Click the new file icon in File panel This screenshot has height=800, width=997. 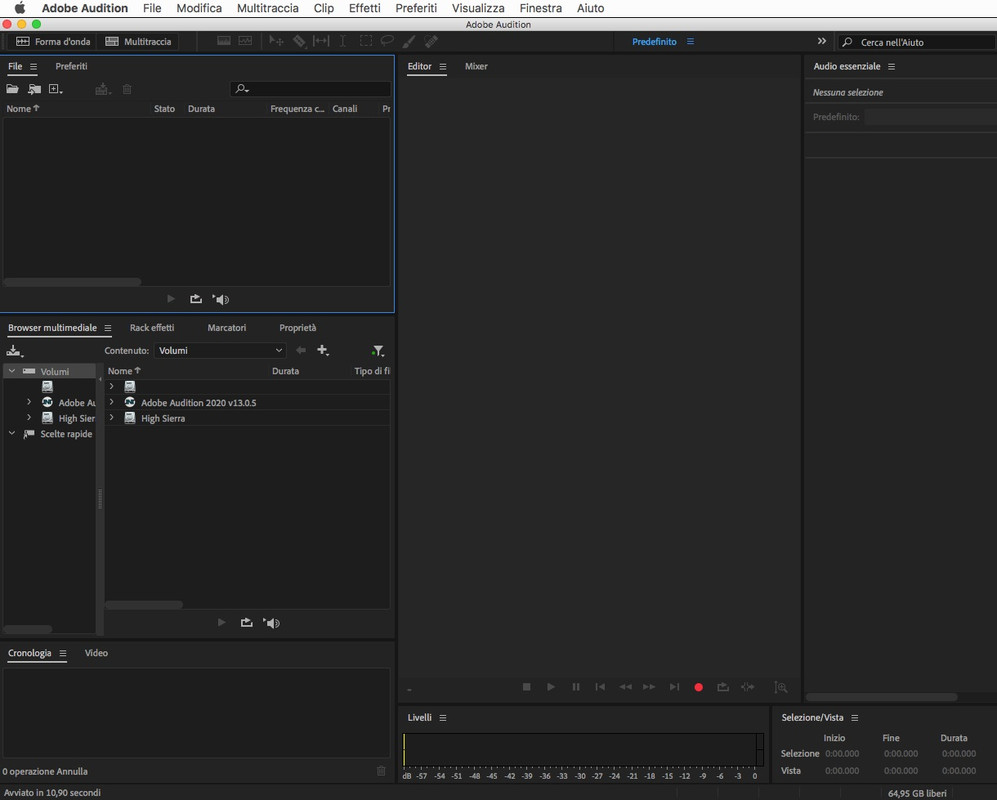click(x=55, y=89)
